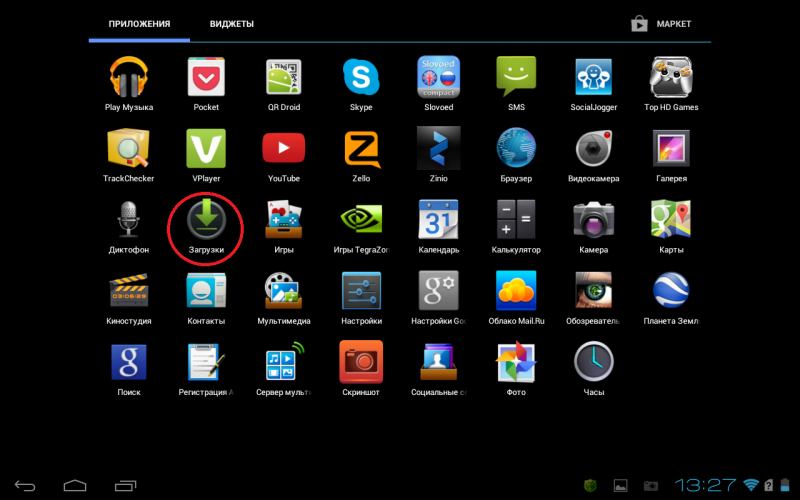Viewport: 800px width, 500px height.
Task: Switch to the ПРИЛОЖЕНИЯ tab
Action: tap(139, 24)
